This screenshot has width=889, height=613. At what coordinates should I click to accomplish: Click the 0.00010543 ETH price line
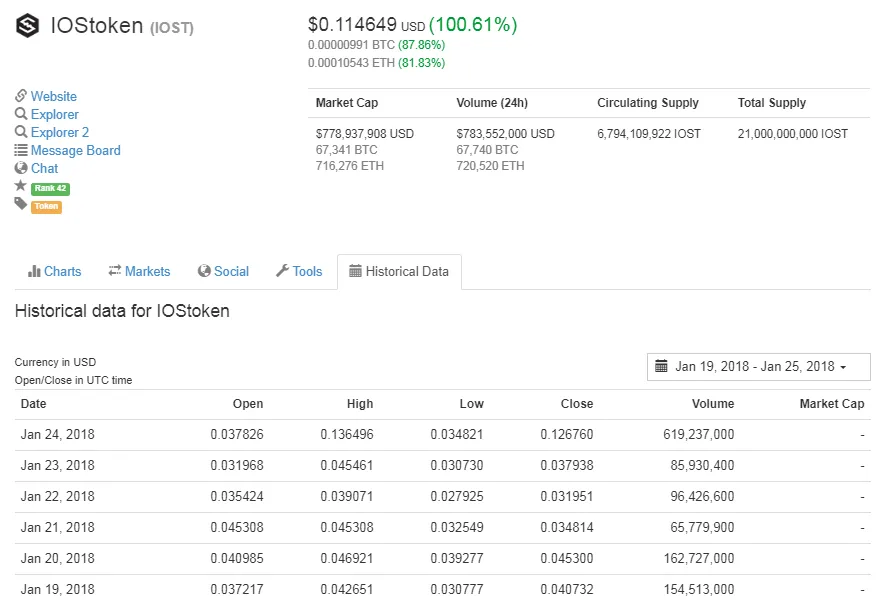pyautogui.click(x=376, y=63)
